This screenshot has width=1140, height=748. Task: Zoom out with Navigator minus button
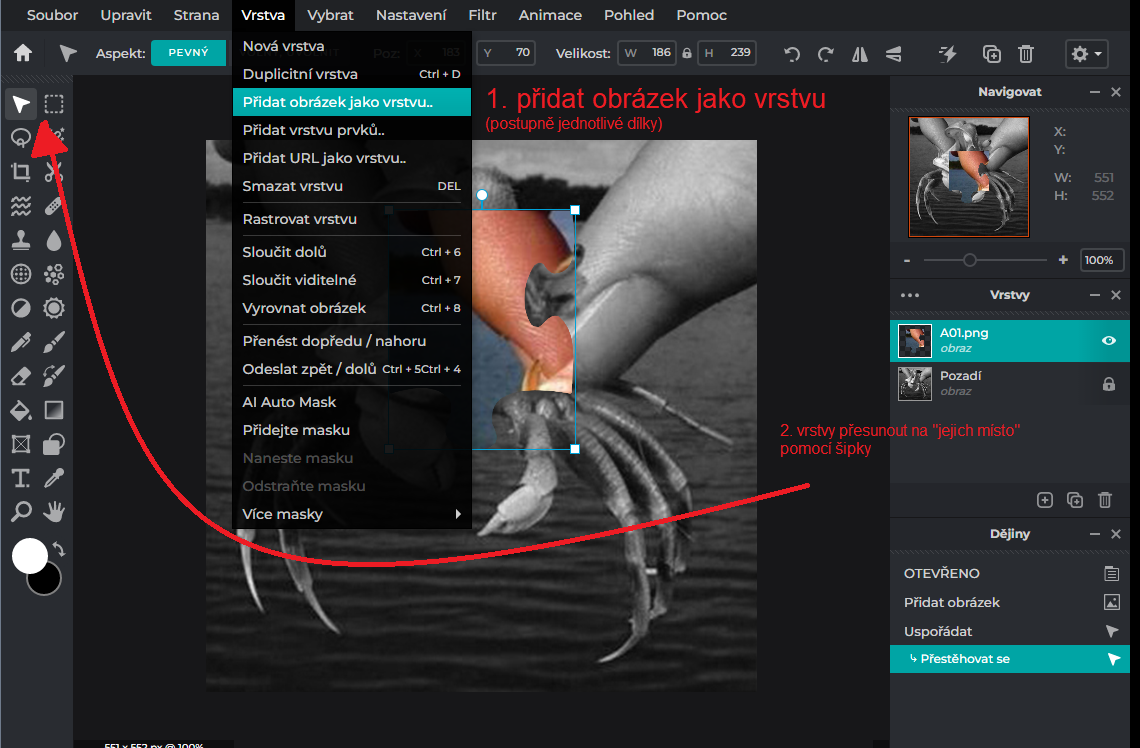point(907,260)
